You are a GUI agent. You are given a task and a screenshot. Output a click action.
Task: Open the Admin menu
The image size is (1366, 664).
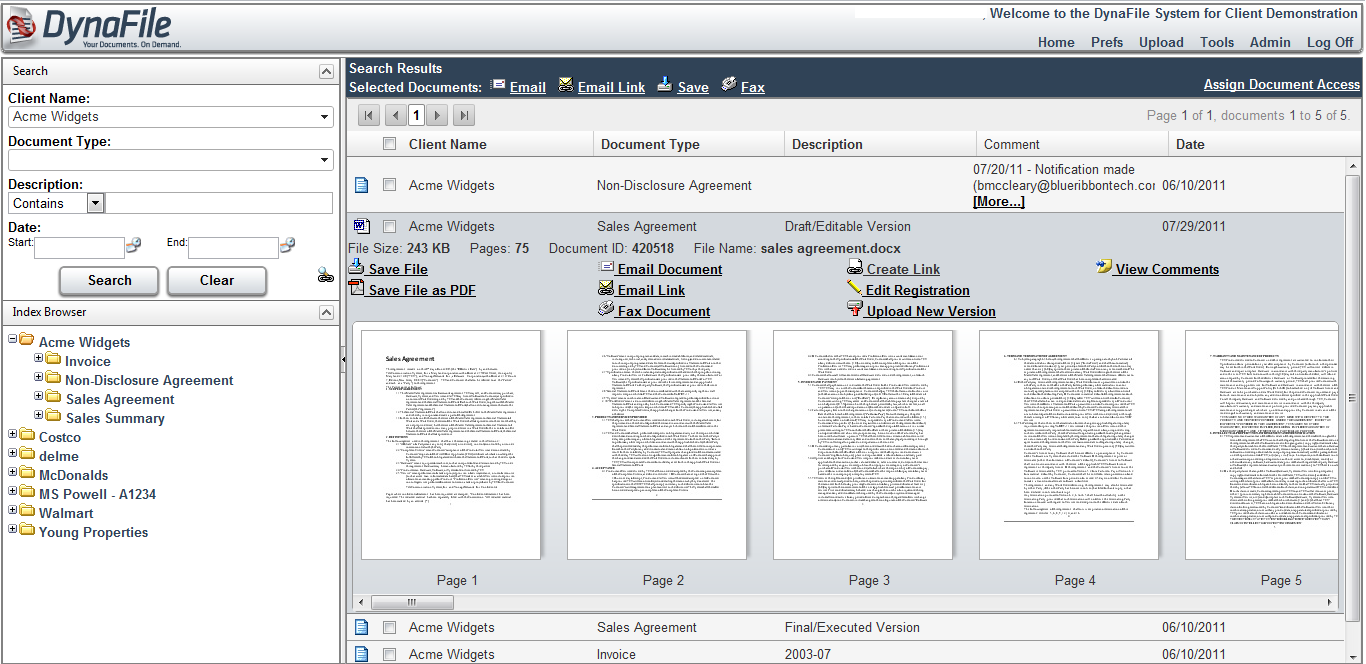point(1270,42)
